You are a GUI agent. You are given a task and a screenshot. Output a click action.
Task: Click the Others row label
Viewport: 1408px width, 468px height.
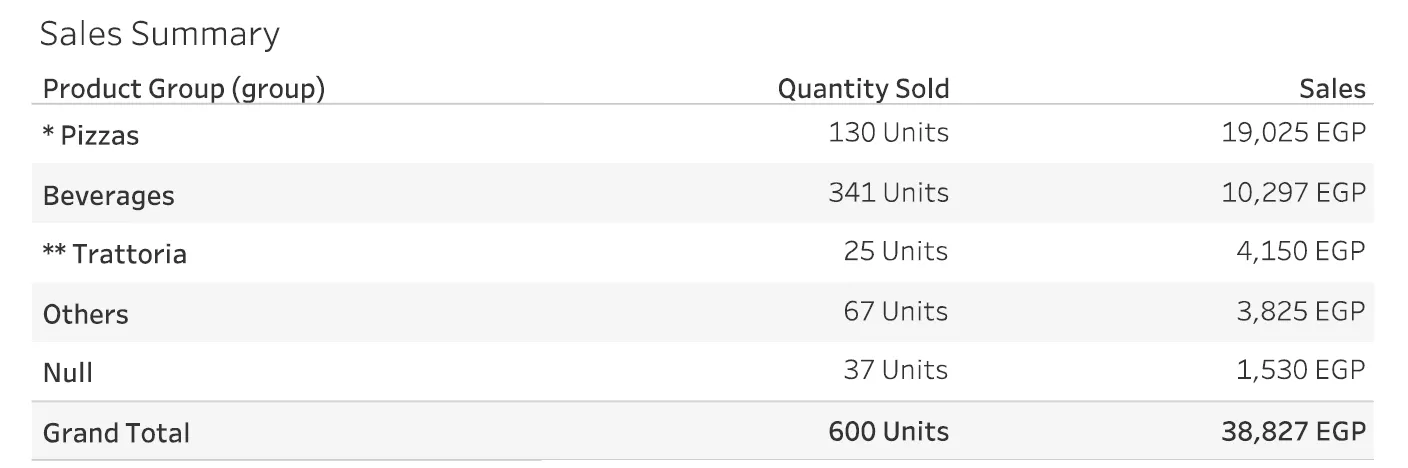86,314
